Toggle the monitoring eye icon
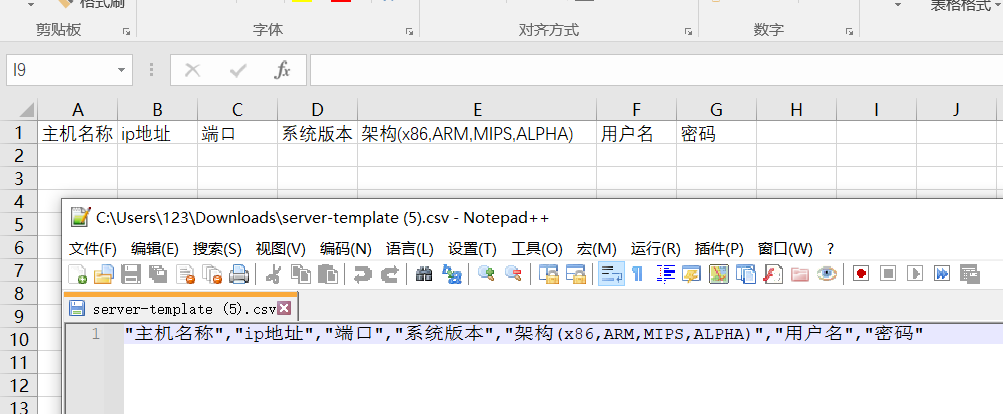The height and width of the screenshot is (414, 1003). point(827,274)
